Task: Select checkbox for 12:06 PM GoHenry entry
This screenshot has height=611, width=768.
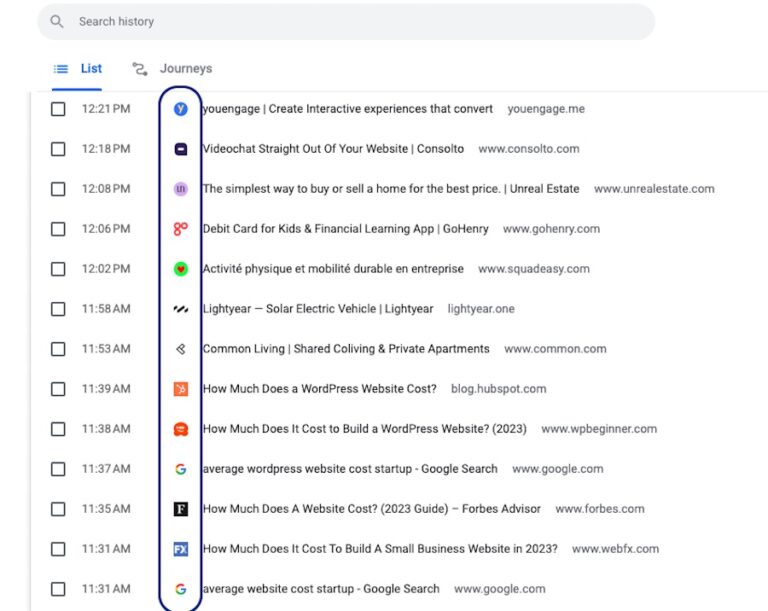Action: [x=58, y=229]
